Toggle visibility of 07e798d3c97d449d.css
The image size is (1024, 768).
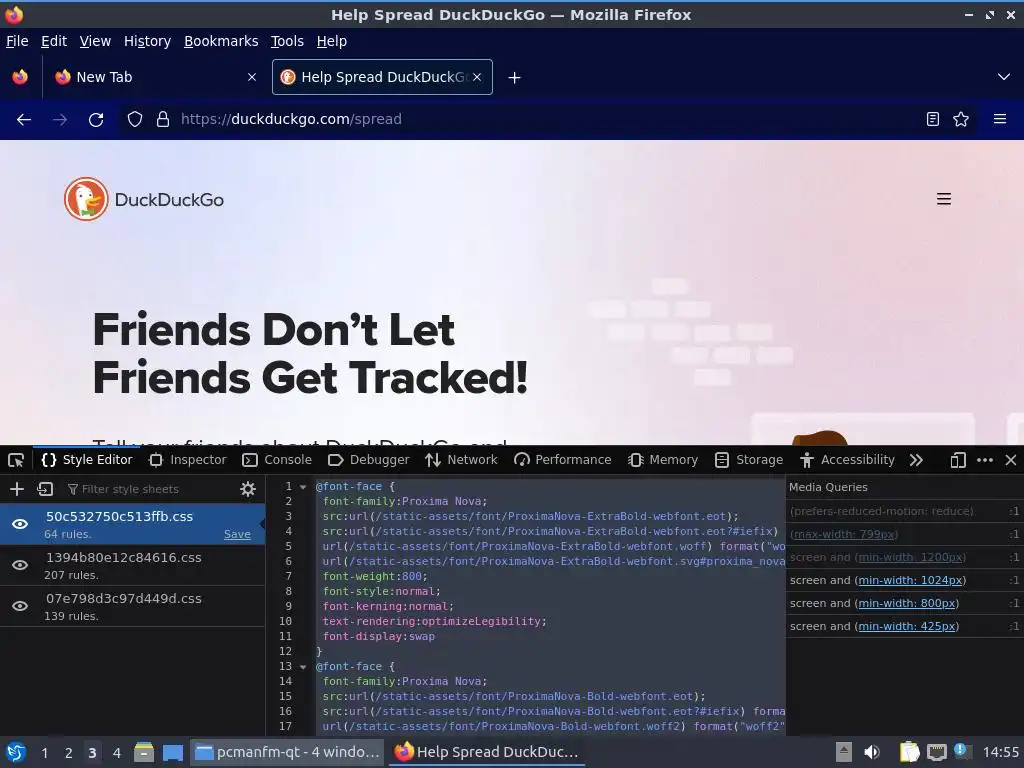tap(20, 606)
